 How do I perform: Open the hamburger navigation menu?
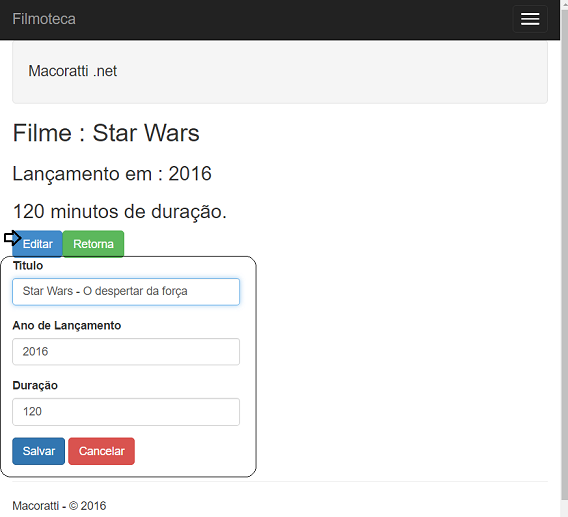[530, 19]
